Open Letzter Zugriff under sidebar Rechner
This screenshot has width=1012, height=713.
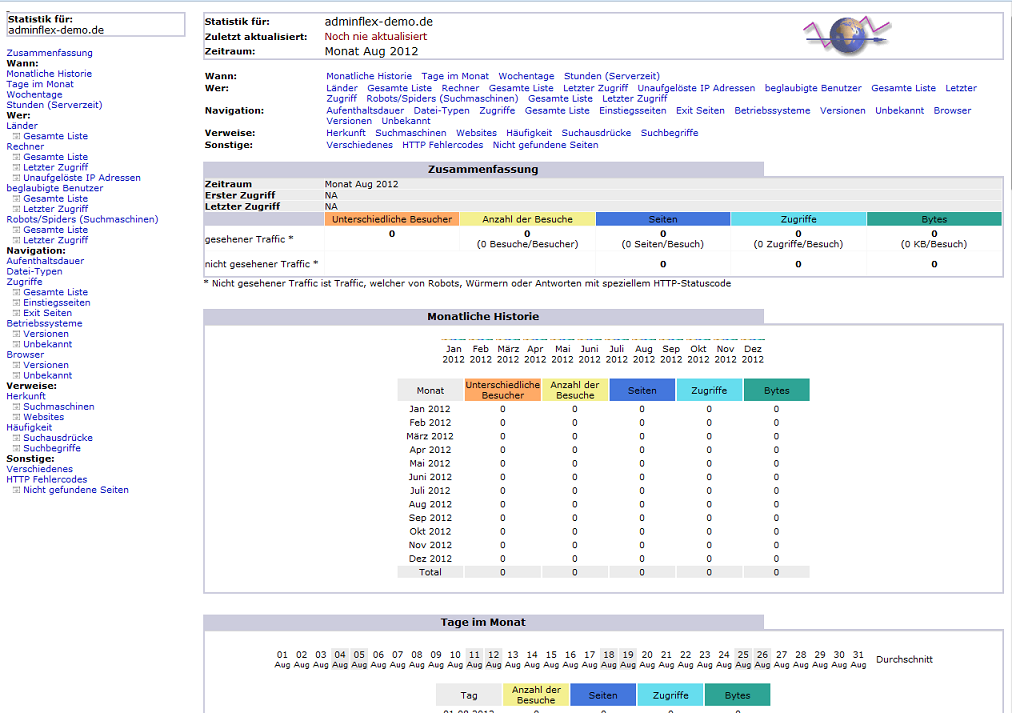(x=56, y=167)
